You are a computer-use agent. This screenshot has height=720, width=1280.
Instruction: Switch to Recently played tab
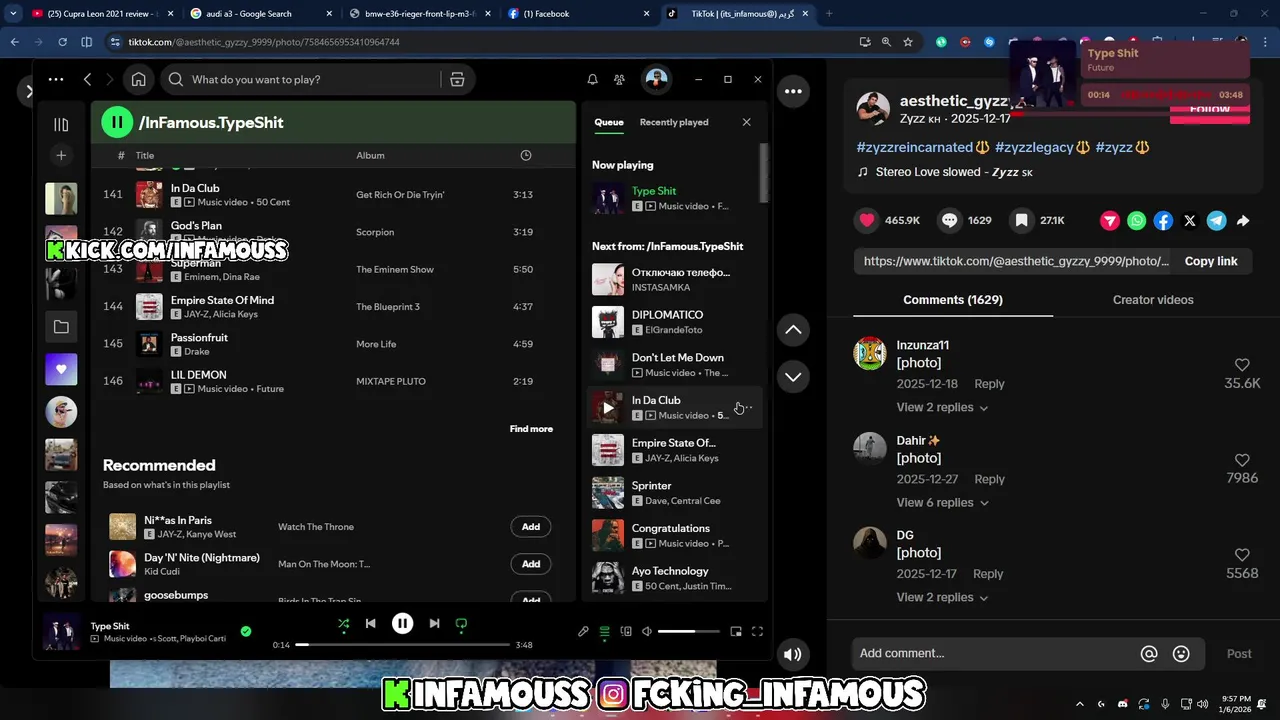pos(674,122)
